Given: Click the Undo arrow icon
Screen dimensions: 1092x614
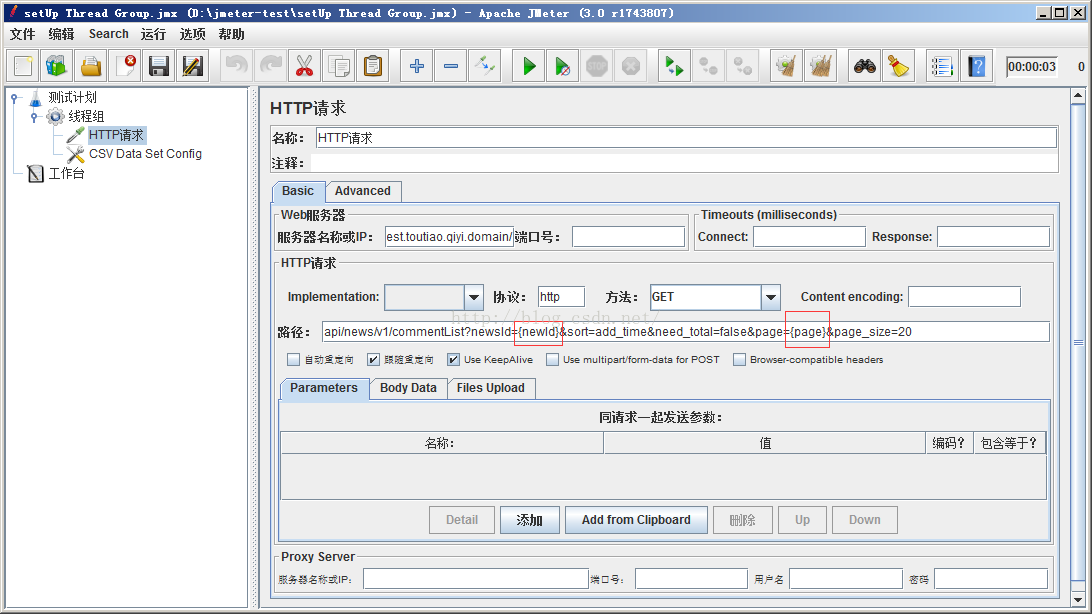Looking at the screenshot, I should 236,67.
